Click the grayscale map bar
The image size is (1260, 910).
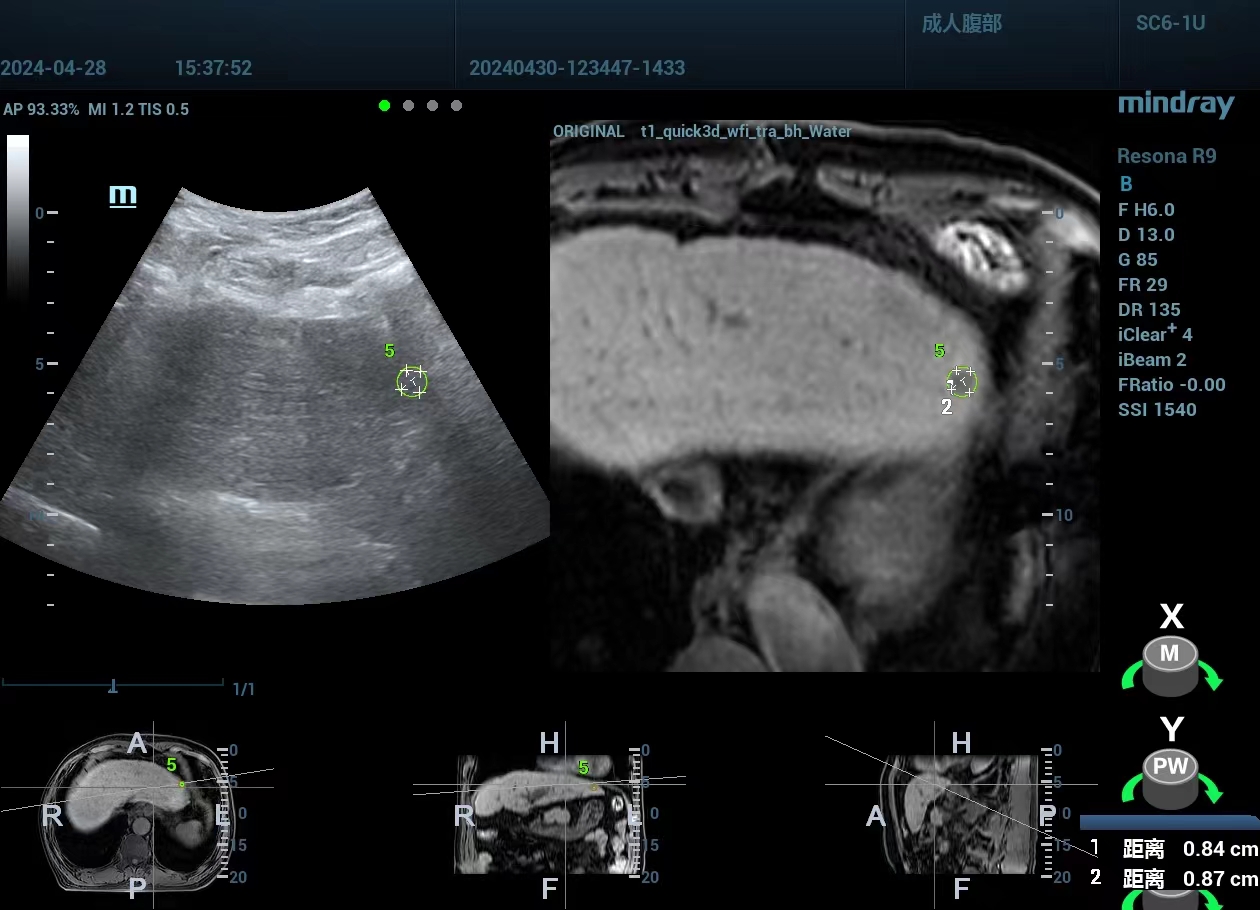[x=18, y=215]
